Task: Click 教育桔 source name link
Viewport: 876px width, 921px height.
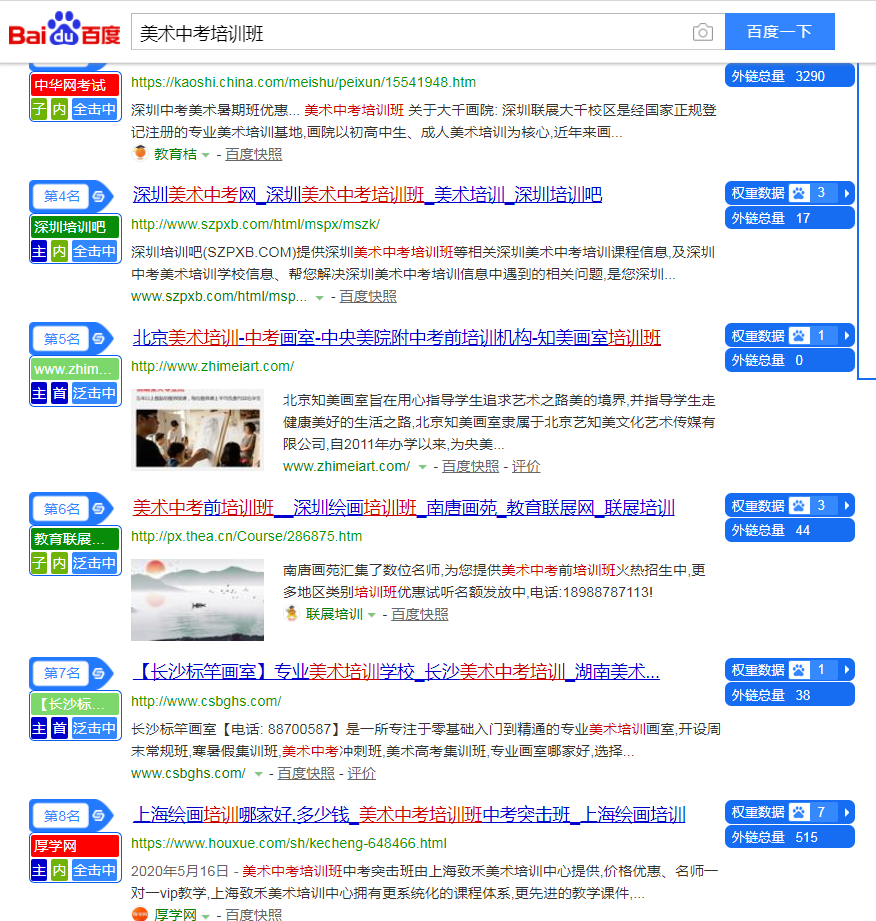Action: coord(175,154)
